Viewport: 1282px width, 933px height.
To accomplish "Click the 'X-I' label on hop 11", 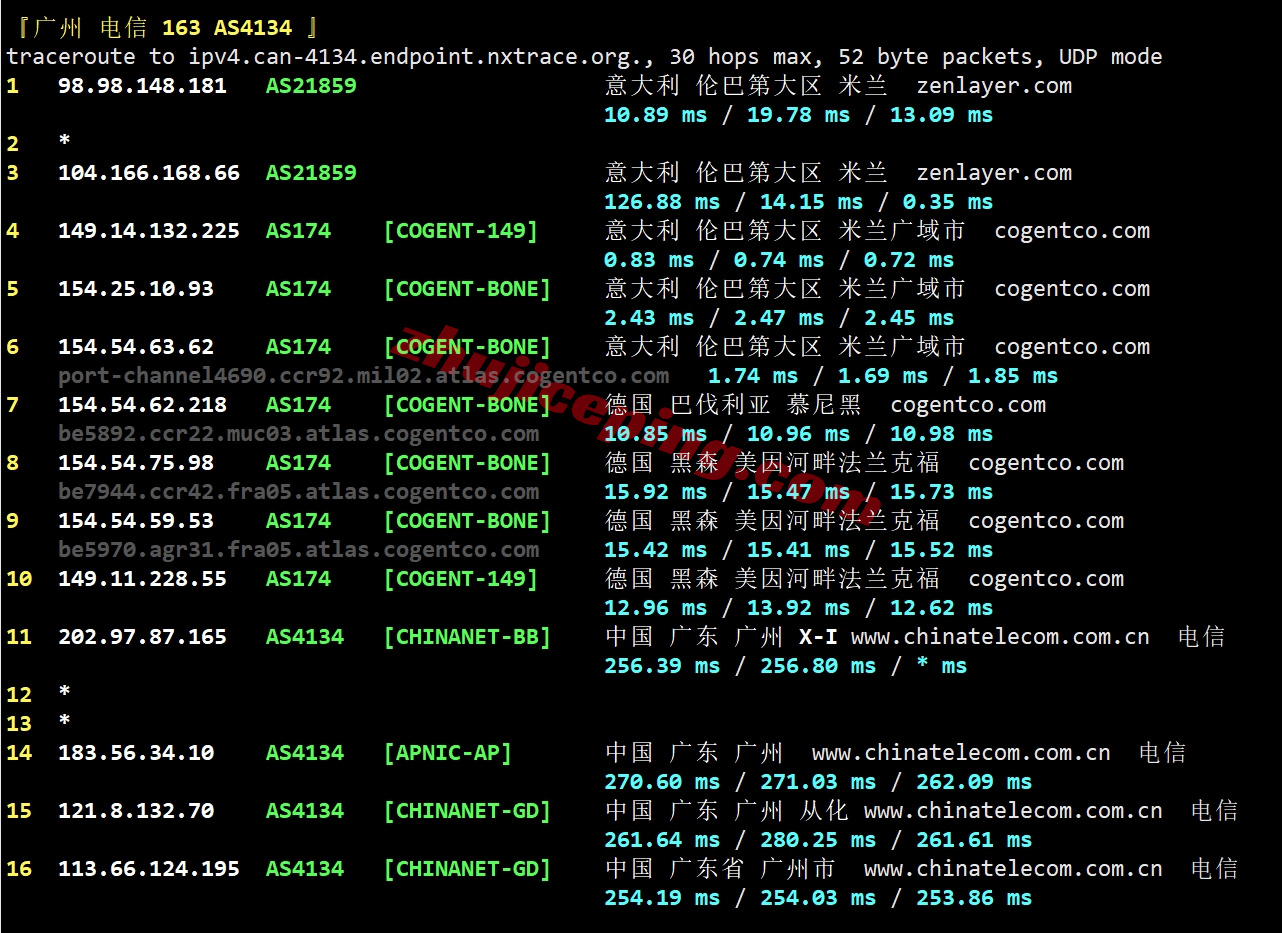I will pos(818,637).
